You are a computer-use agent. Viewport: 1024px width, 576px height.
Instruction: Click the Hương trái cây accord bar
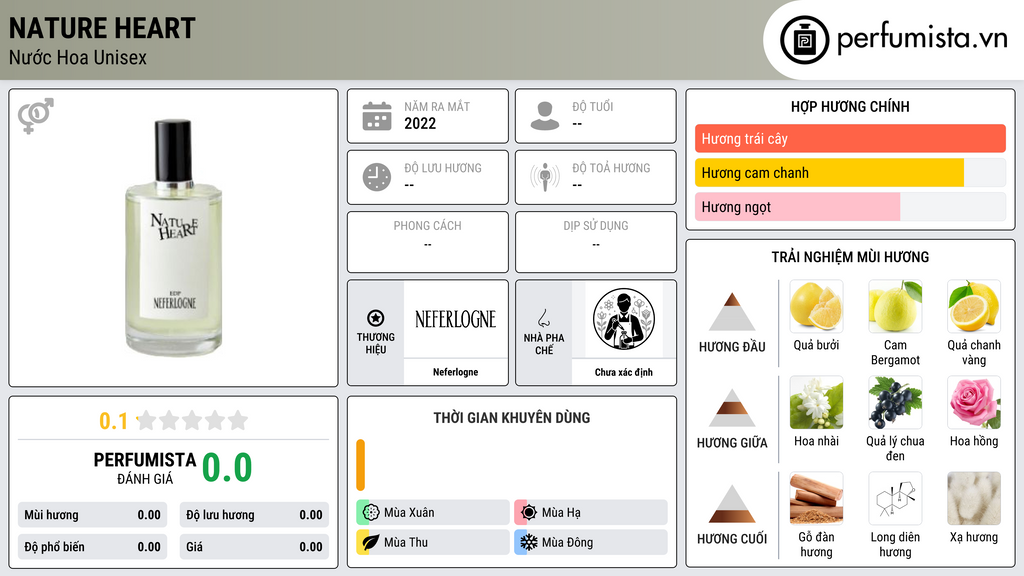[850, 138]
